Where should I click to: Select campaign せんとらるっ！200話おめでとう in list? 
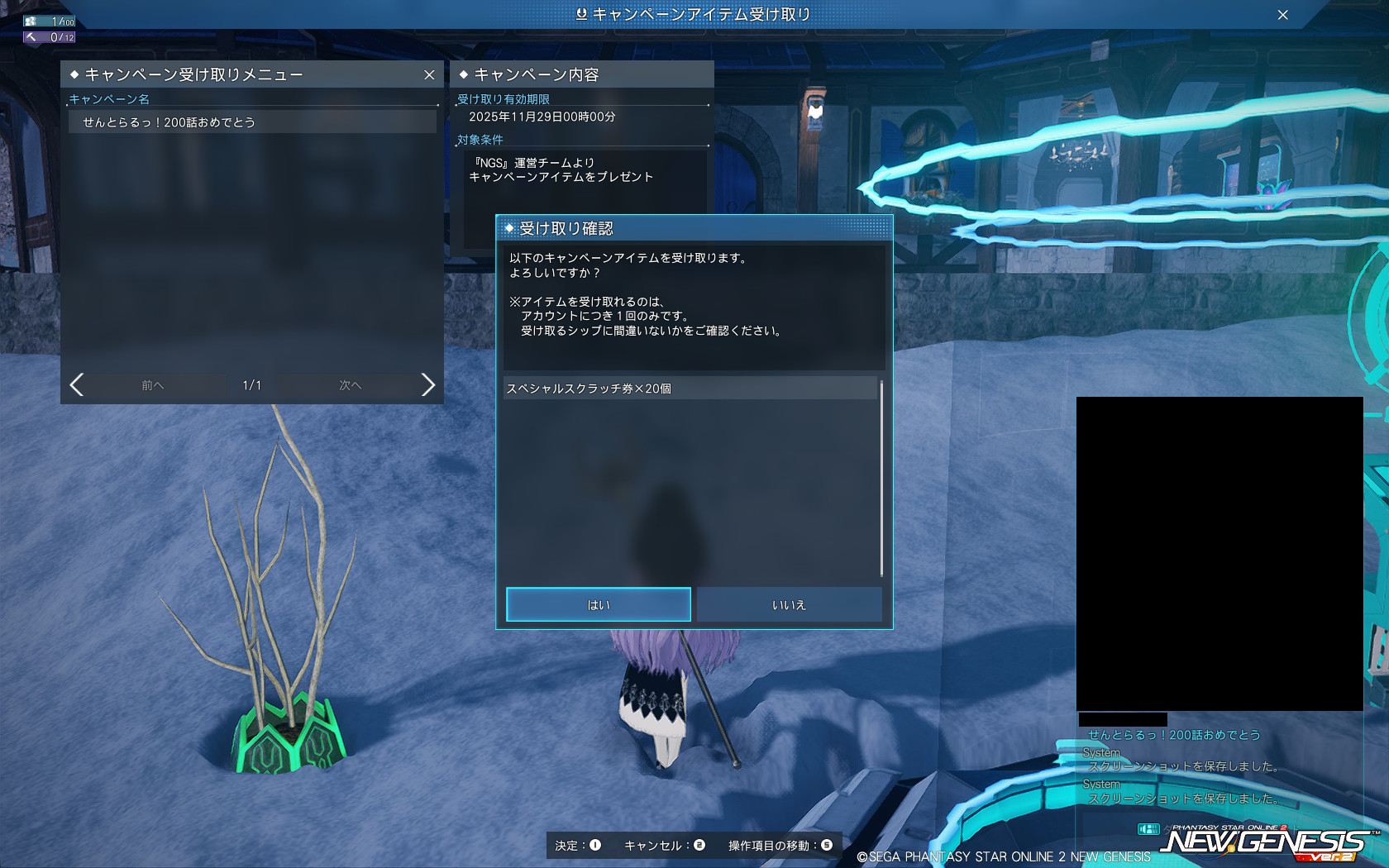click(x=252, y=122)
